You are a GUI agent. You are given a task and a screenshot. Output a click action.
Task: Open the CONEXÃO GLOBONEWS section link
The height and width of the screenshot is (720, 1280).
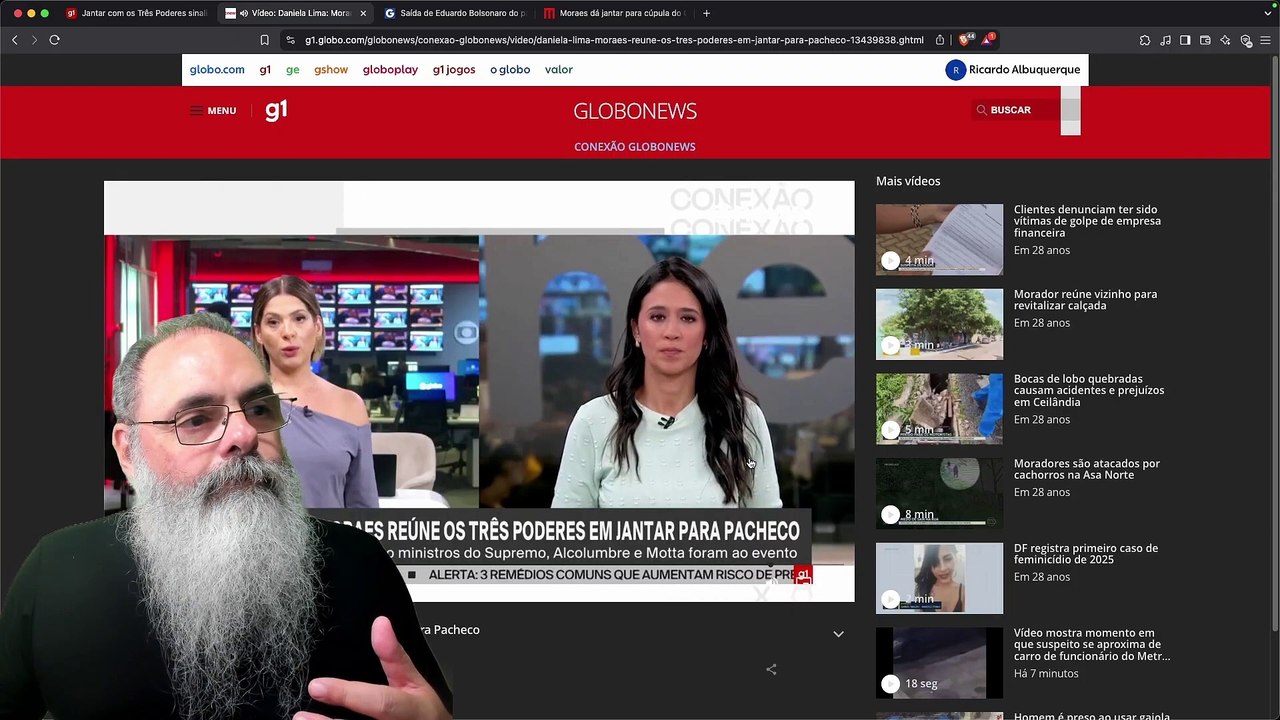[x=635, y=147]
